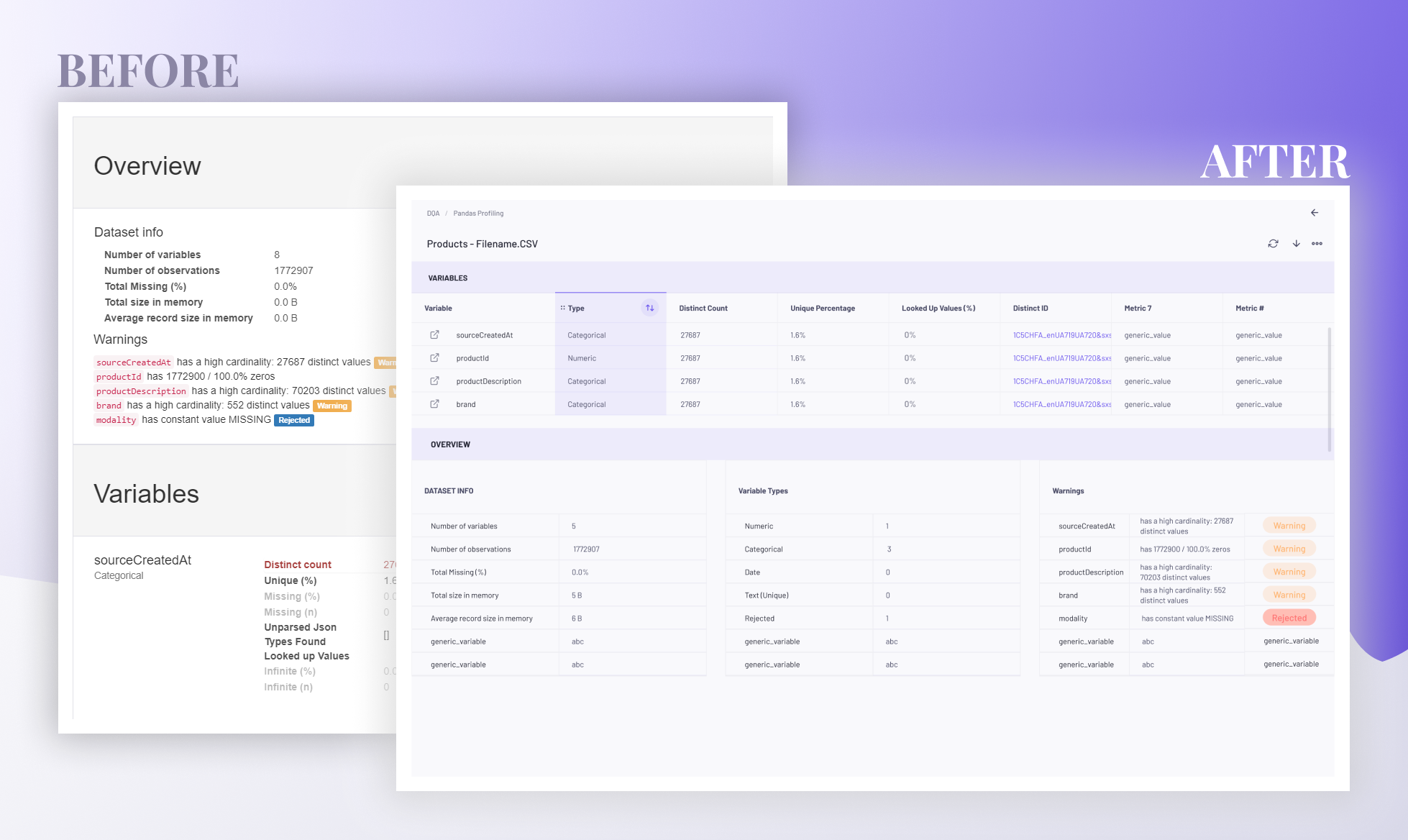Click the variables table vertical scrollbar

[x=1330, y=388]
